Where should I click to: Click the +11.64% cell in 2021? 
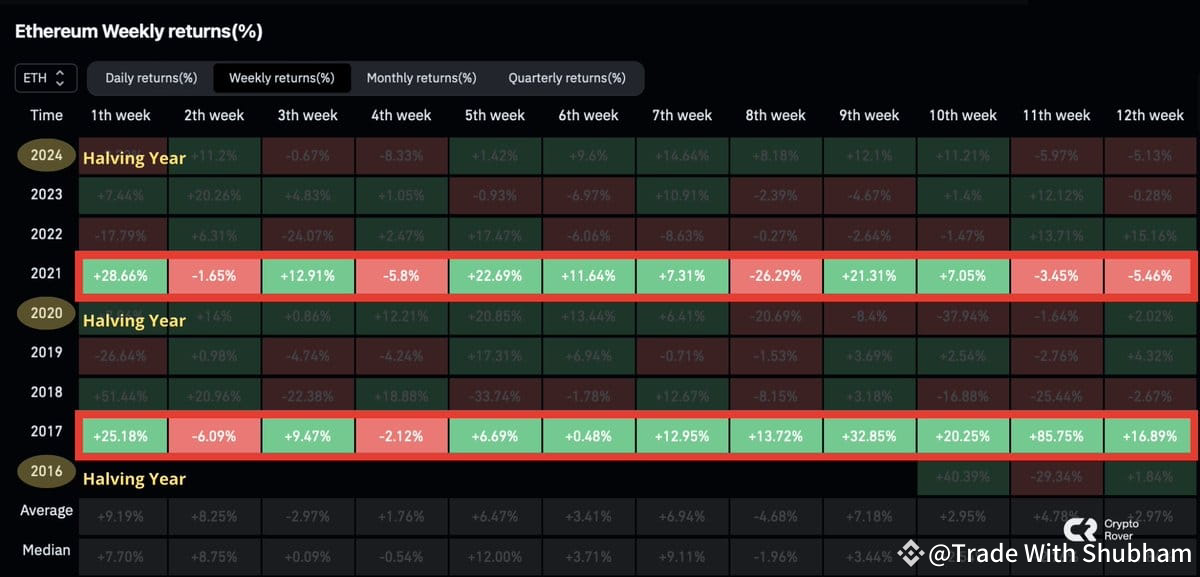click(588, 275)
